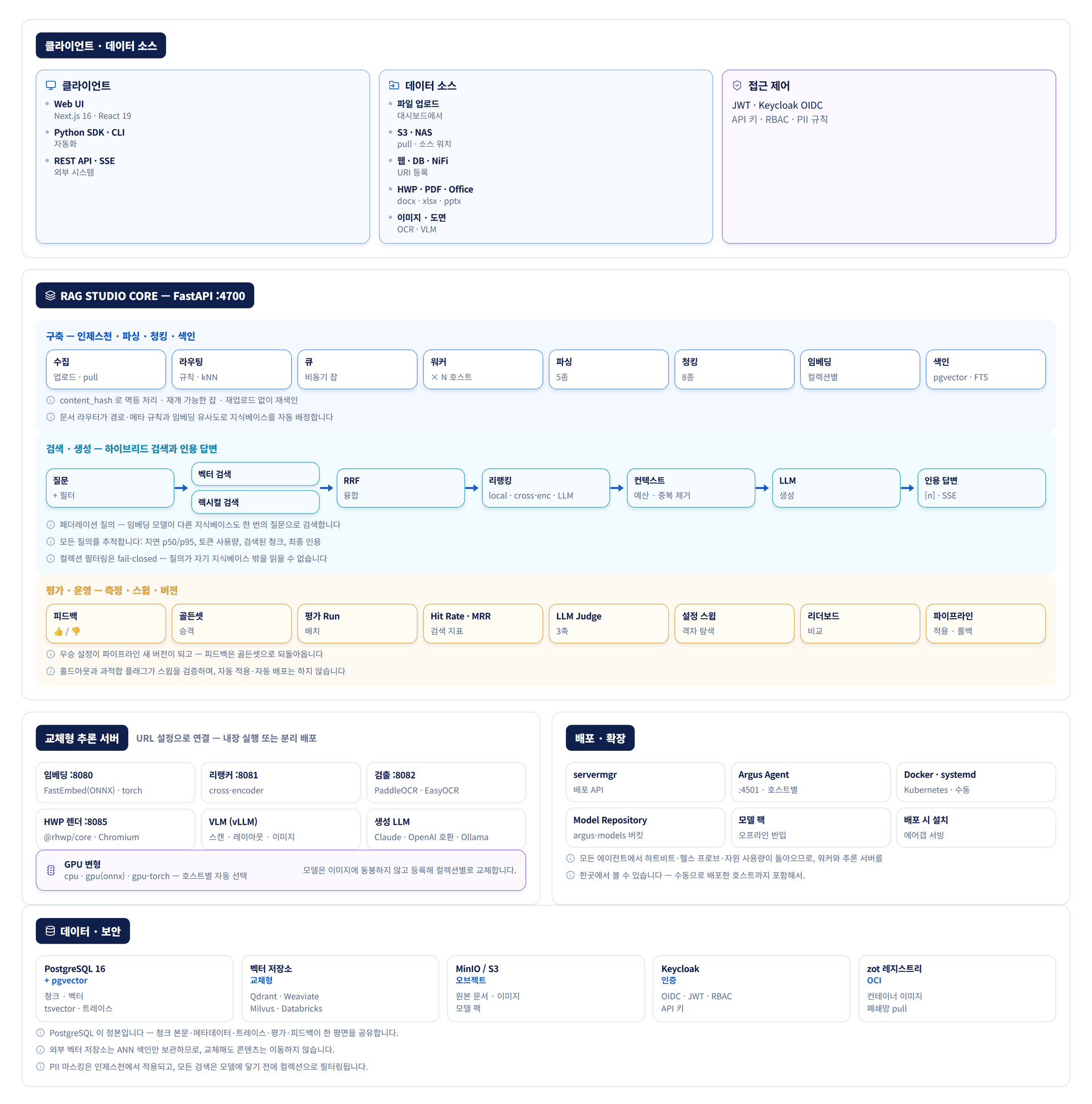Image resolution: width=1092 pixels, height=1104 pixels.
Task: Open the Model Repository card
Action: (x=645, y=827)
